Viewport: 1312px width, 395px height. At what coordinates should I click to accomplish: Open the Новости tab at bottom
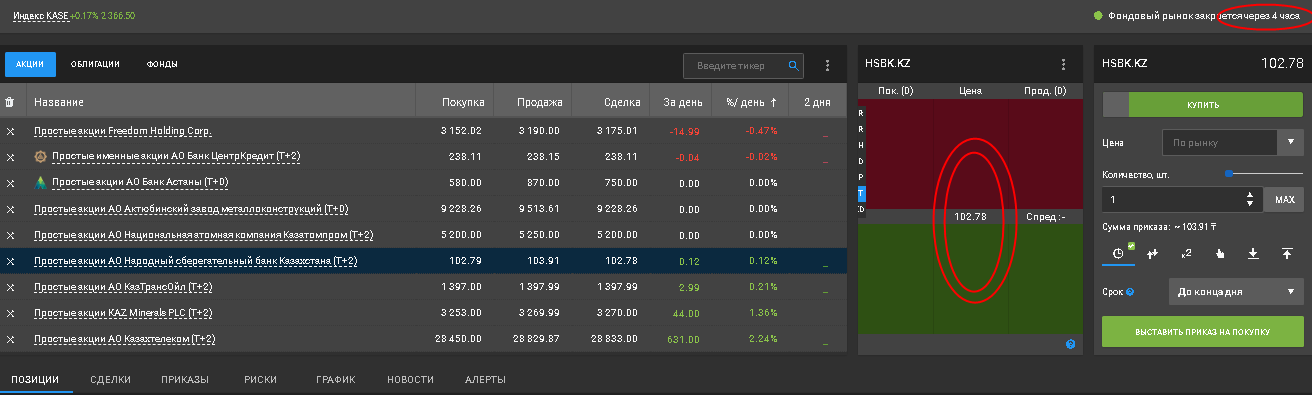tap(410, 380)
